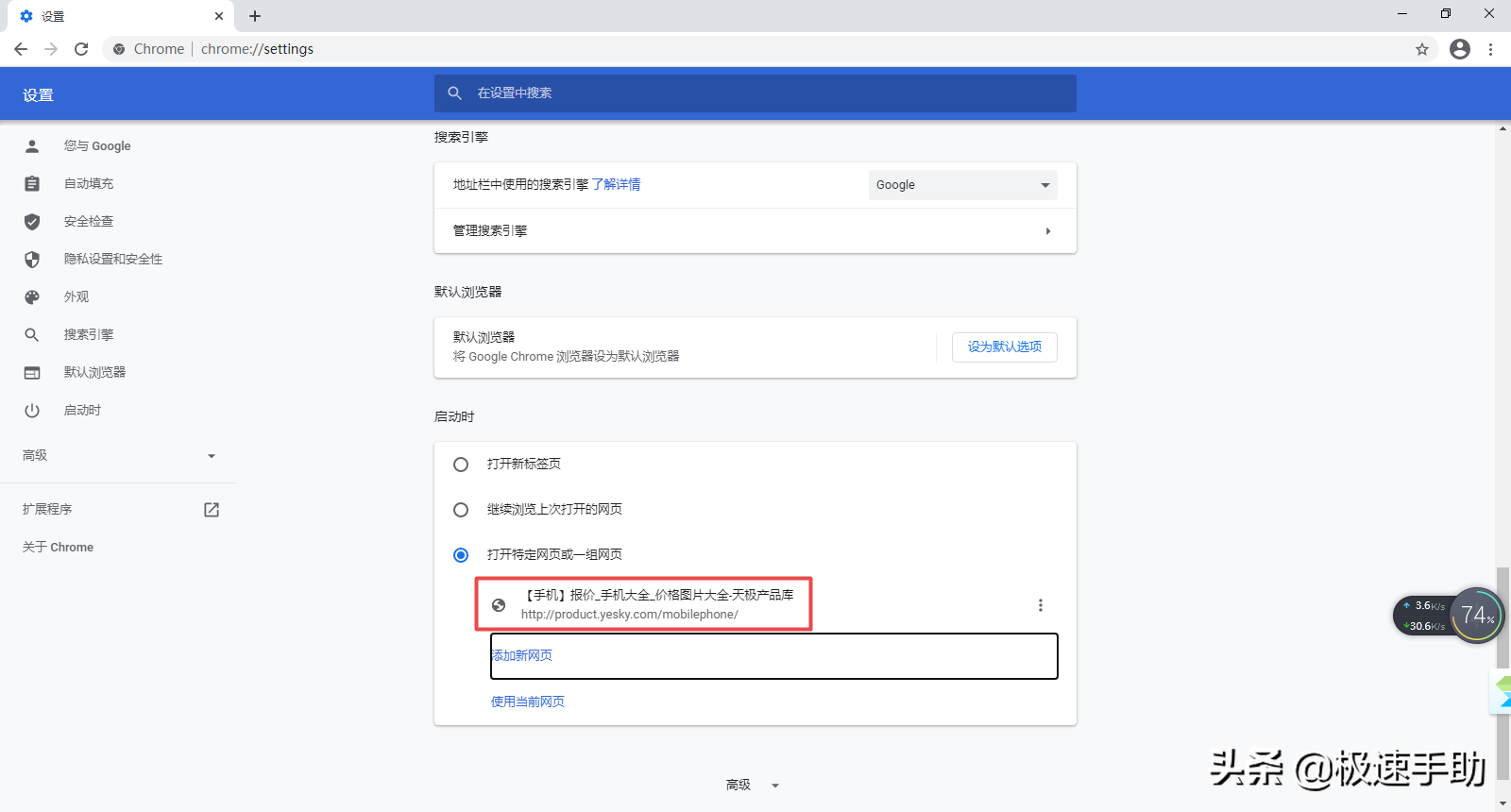Viewport: 1511px width, 812px height.
Task: Select 打开特定网页或一组网页 radio option
Action: click(x=461, y=555)
